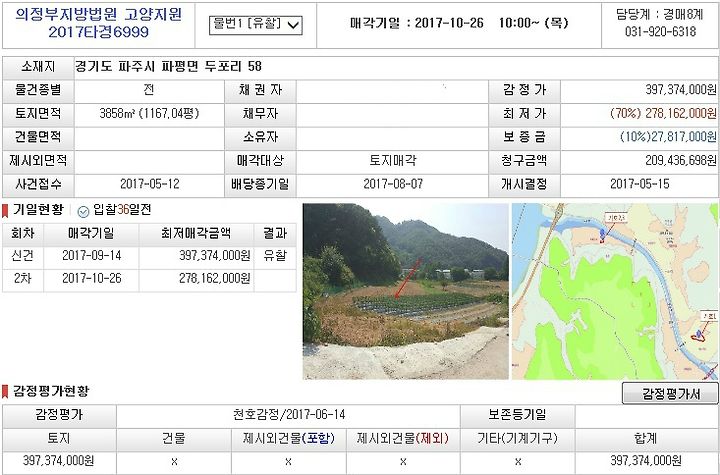Click the 합계 total 397,374,000원
720x475 pixels.
646,460
